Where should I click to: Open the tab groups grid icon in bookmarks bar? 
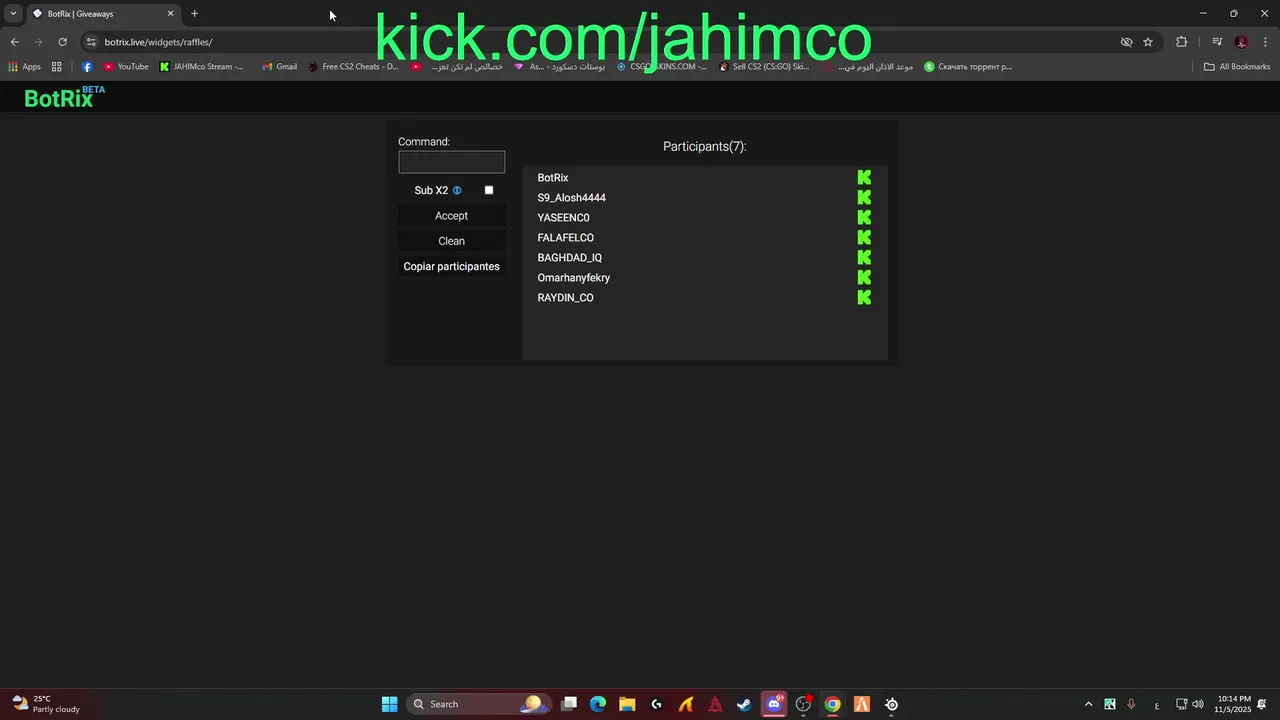click(57, 67)
